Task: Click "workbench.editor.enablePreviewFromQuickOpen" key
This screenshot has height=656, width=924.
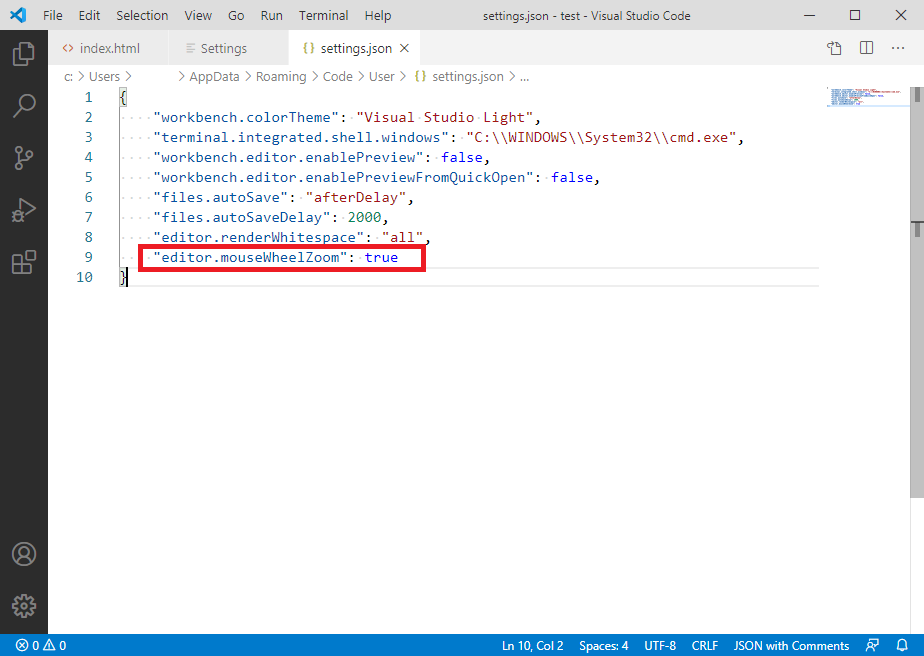Action: click(x=343, y=177)
